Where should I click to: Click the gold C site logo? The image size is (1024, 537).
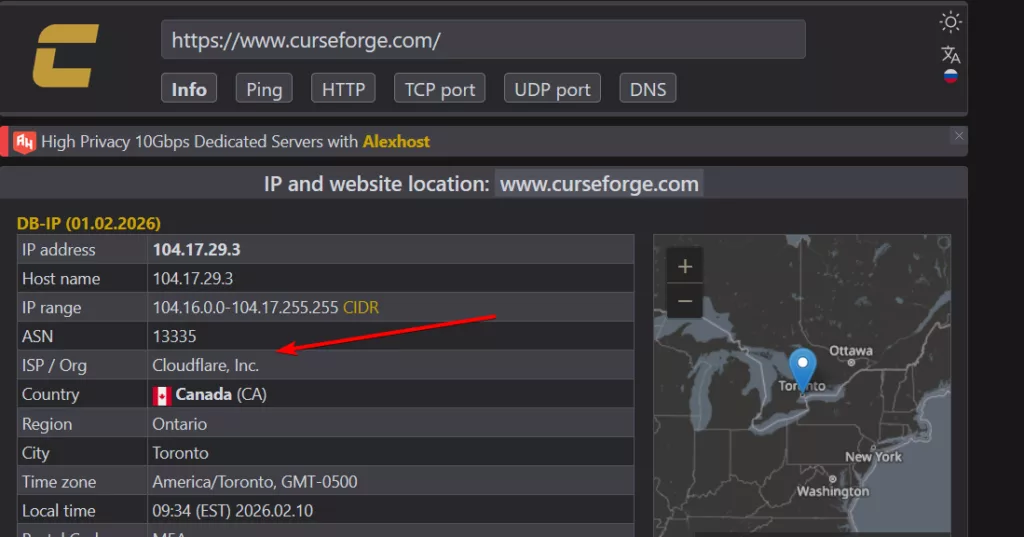click(x=66, y=56)
